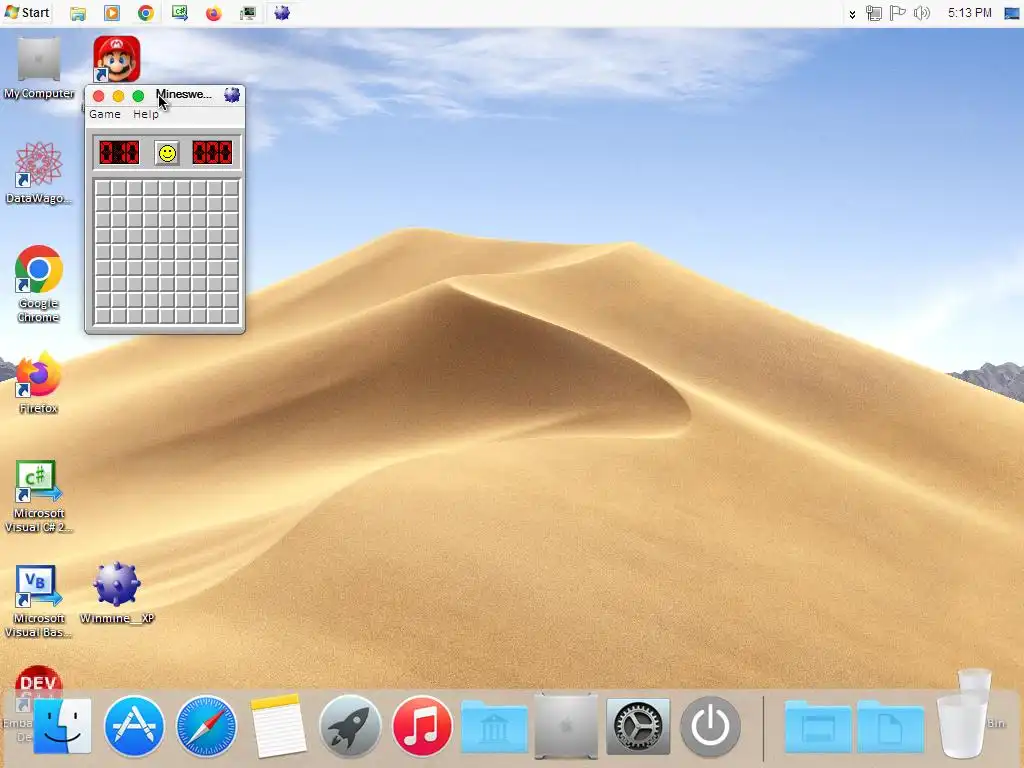This screenshot has width=1024, height=768.
Task: Maximize Minesweeper using the green button
Action: [x=138, y=96]
